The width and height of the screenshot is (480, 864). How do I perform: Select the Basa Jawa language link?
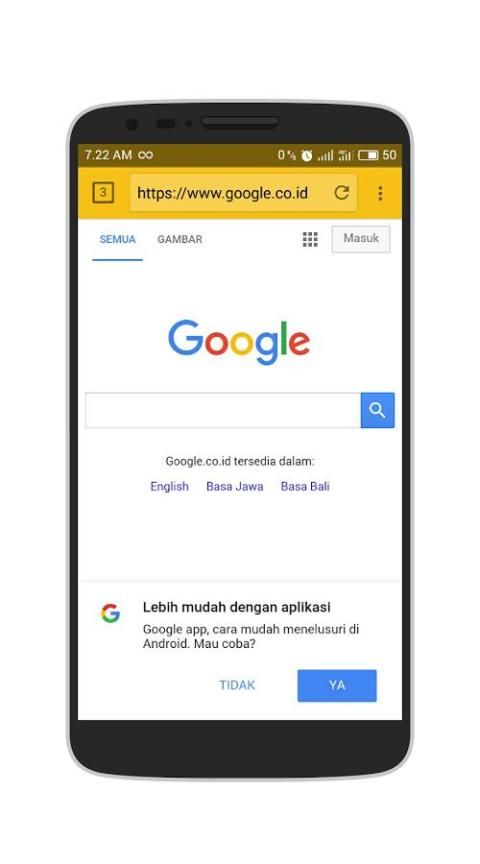tap(235, 487)
